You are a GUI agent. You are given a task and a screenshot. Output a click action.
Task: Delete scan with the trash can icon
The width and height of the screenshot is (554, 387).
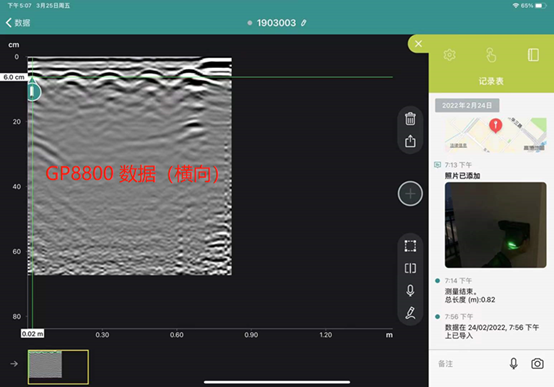[410, 119]
